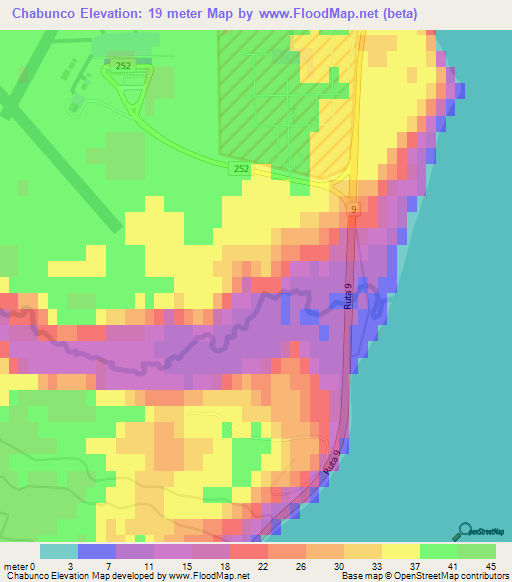This screenshot has width=512, height=582.
Task: Click the red 22 meter legend swatch
Action: click(x=249, y=552)
